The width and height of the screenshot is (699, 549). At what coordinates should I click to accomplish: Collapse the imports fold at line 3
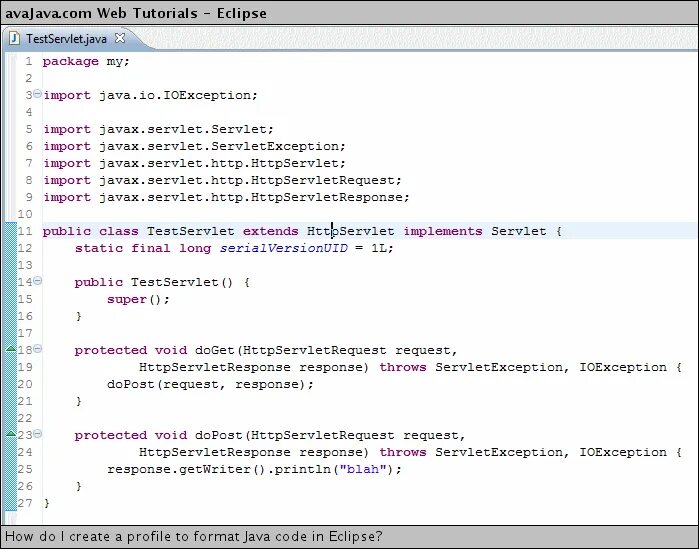point(37,94)
